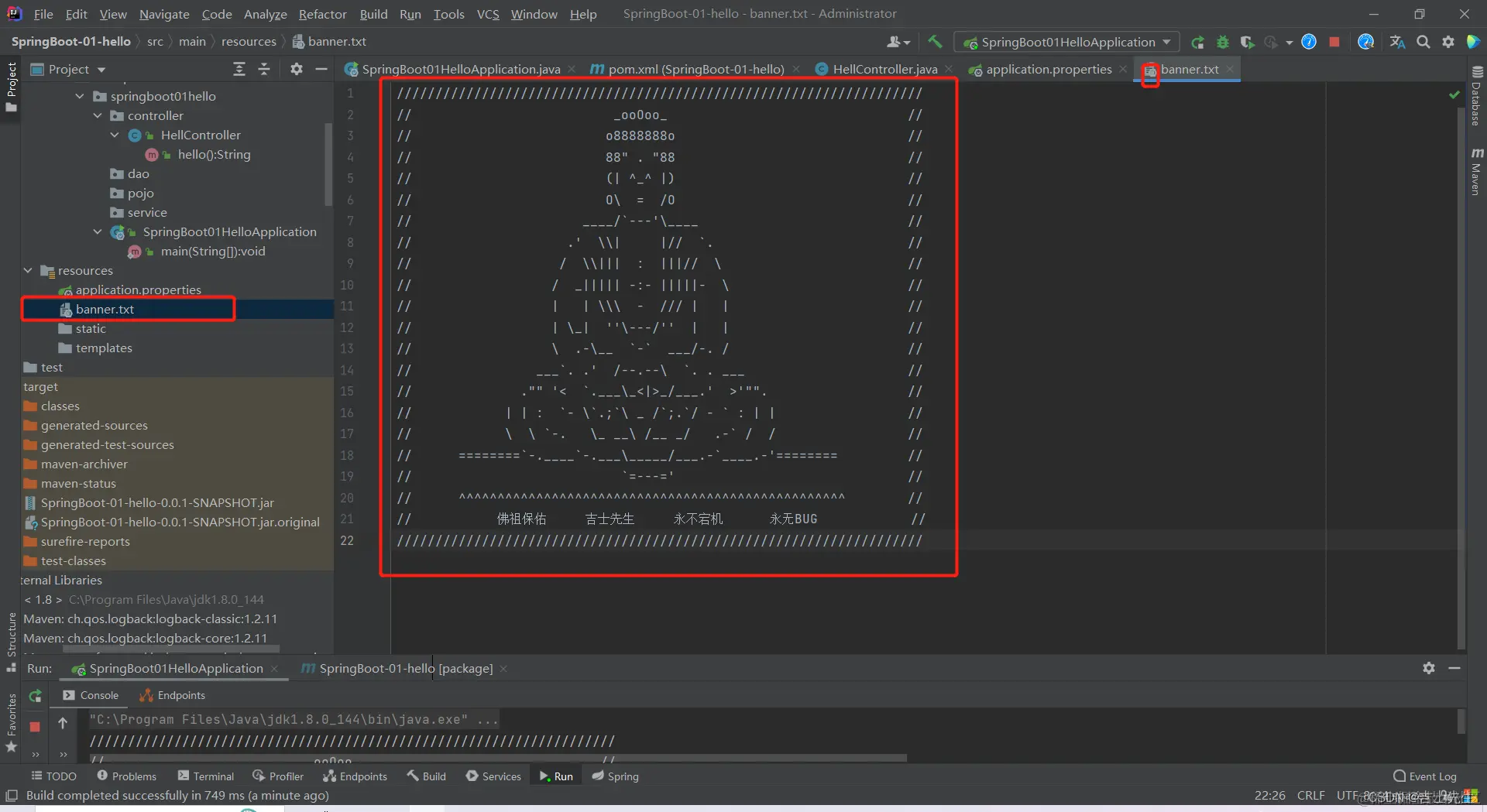
Task: Stop the running application from the top toolbar
Action: click(1334, 42)
